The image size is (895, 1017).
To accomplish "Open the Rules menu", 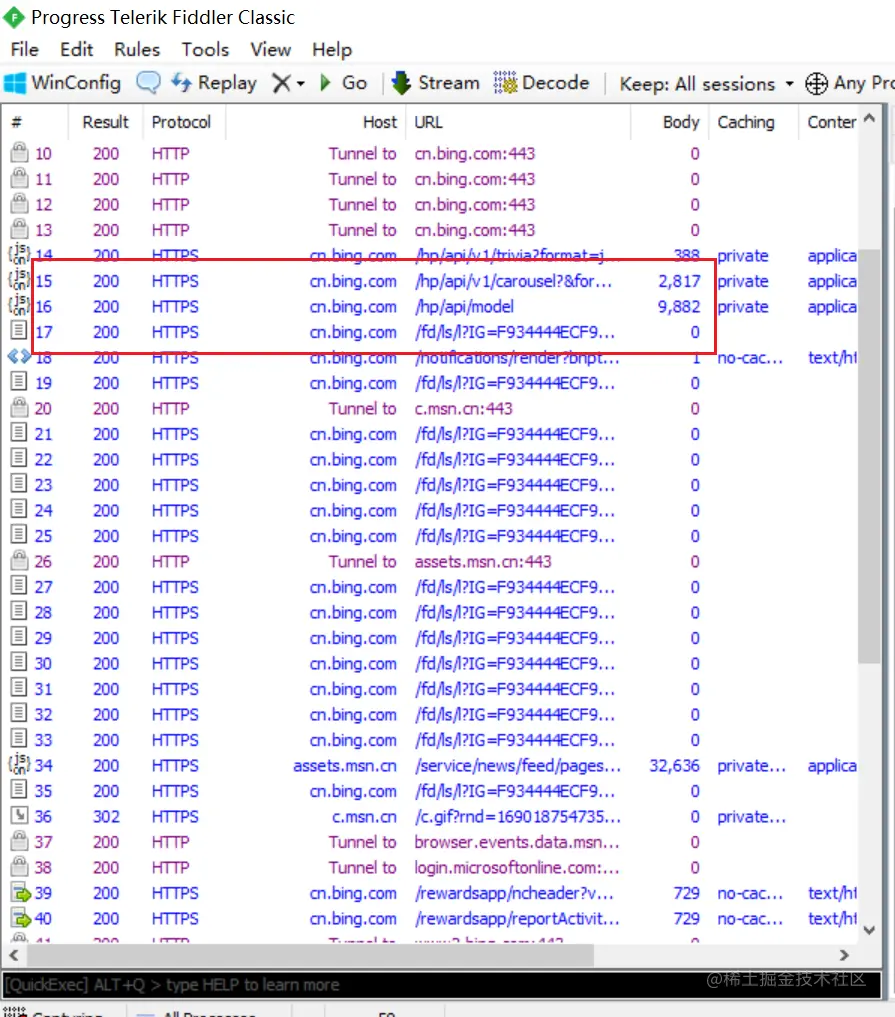I will 137,50.
